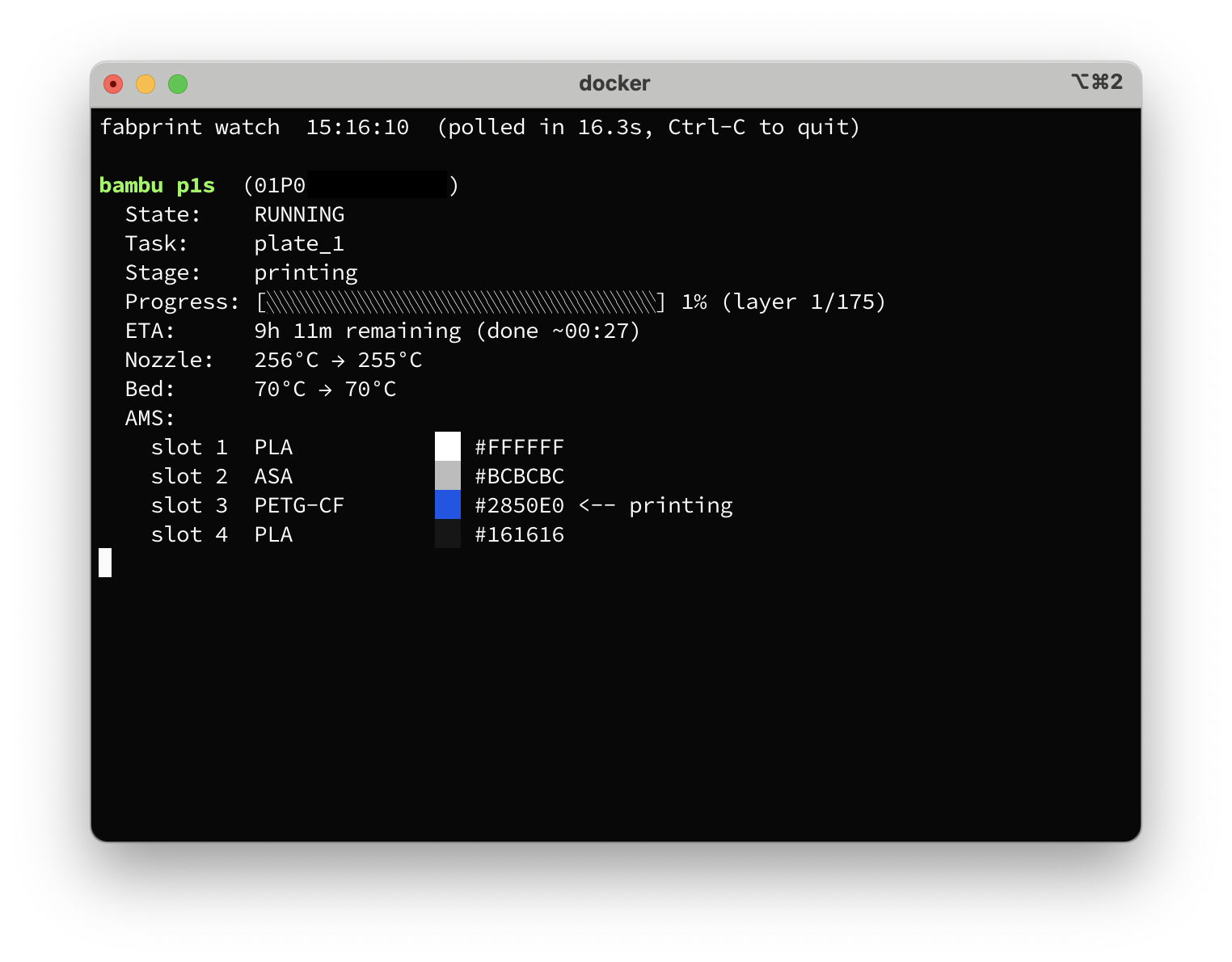Click the print progress bar

(x=462, y=302)
